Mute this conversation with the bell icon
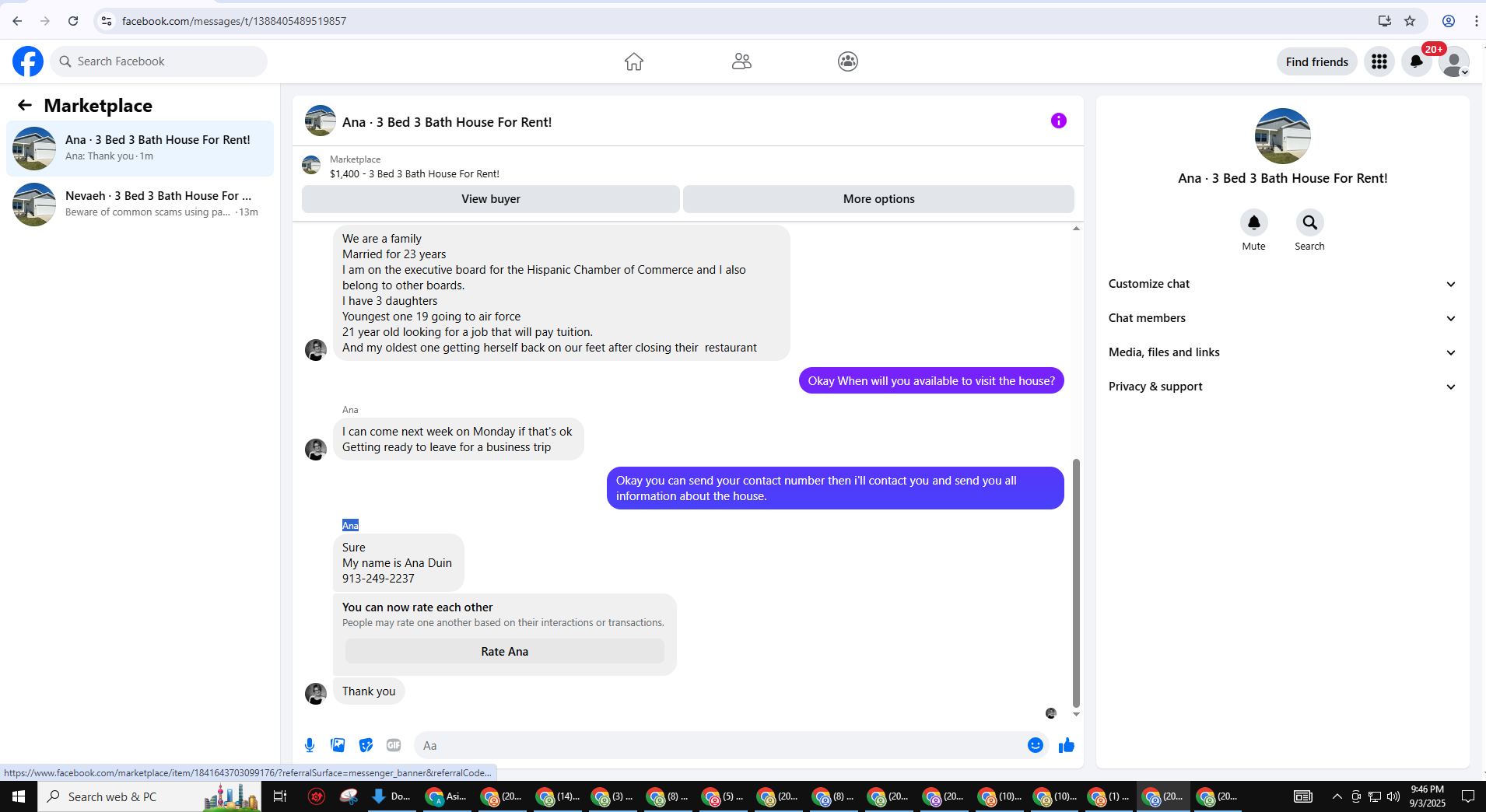 click(1254, 222)
